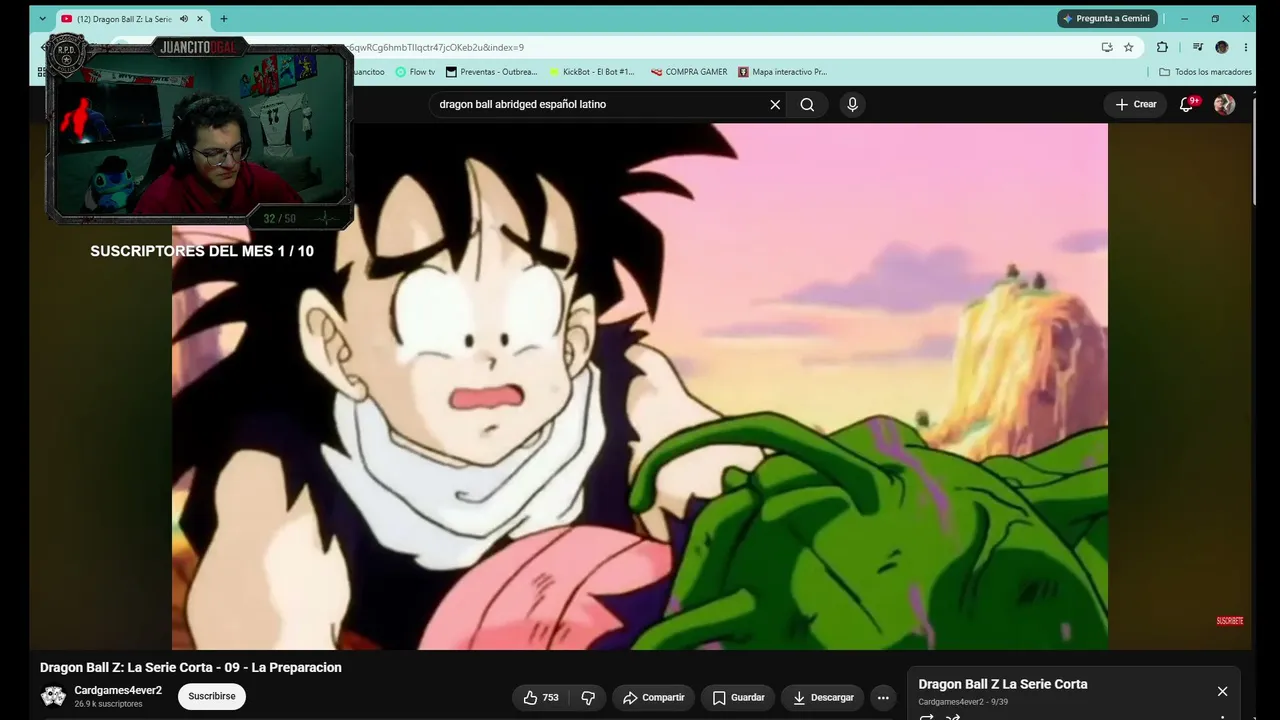Like the video with thumbs up
The height and width of the screenshot is (720, 1280).
coord(541,697)
